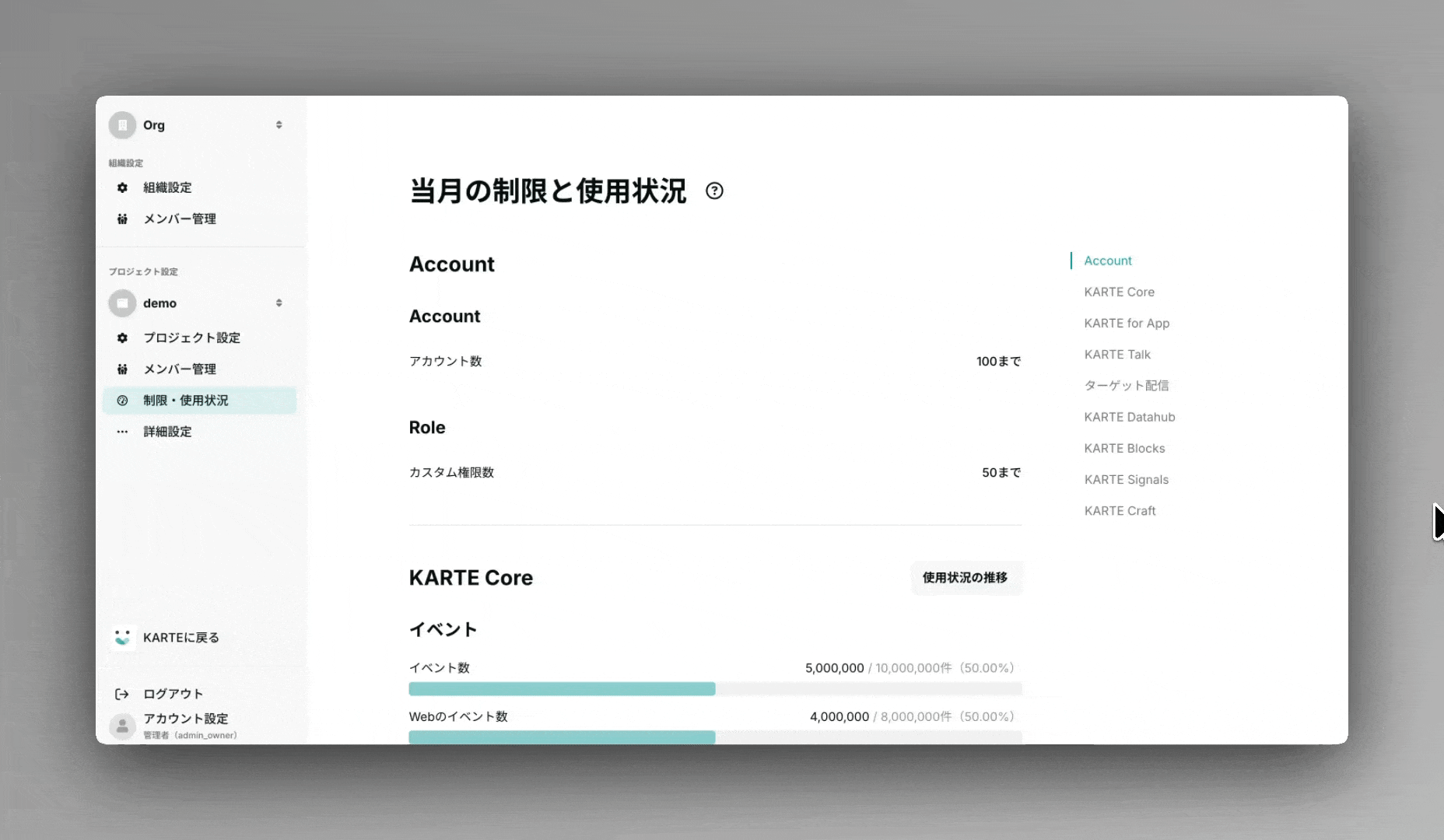1444x840 pixels.
Task: Click the people icon under demo project
Action: click(x=122, y=369)
